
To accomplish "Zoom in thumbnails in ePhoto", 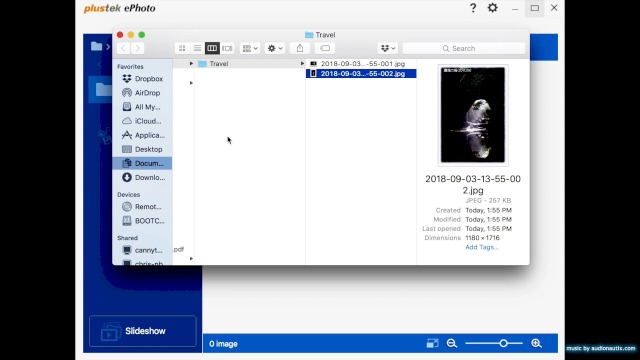I will (536, 343).
